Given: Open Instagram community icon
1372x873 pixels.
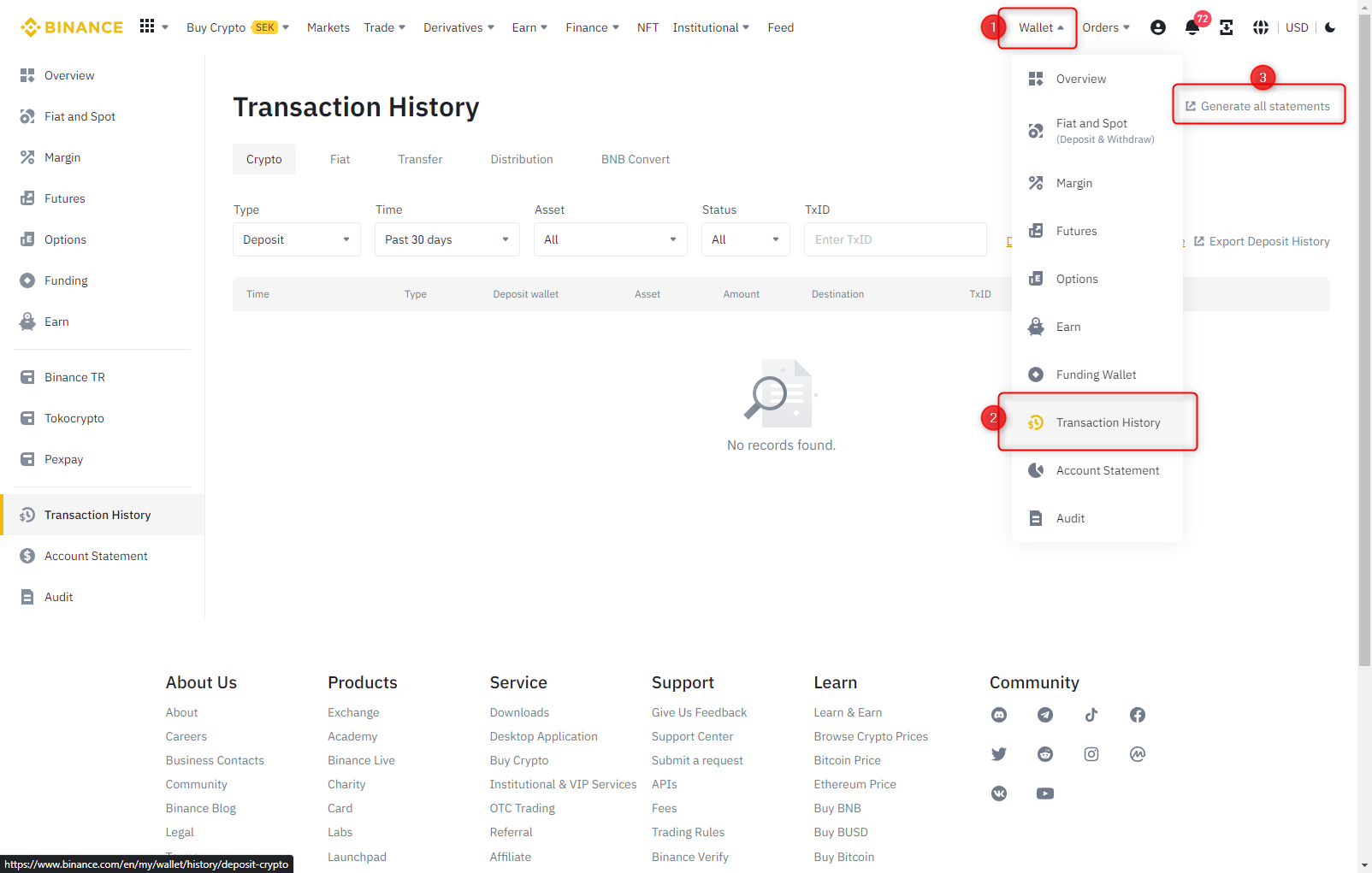Looking at the screenshot, I should pos(1091,754).
